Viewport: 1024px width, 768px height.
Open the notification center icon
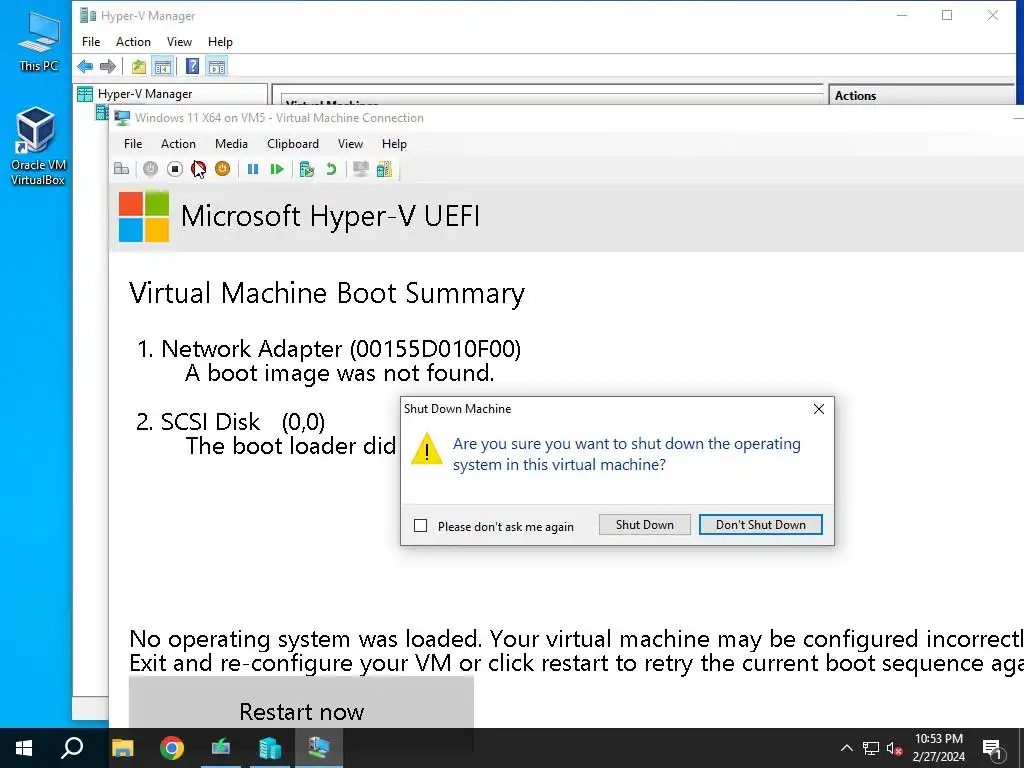[x=992, y=748]
